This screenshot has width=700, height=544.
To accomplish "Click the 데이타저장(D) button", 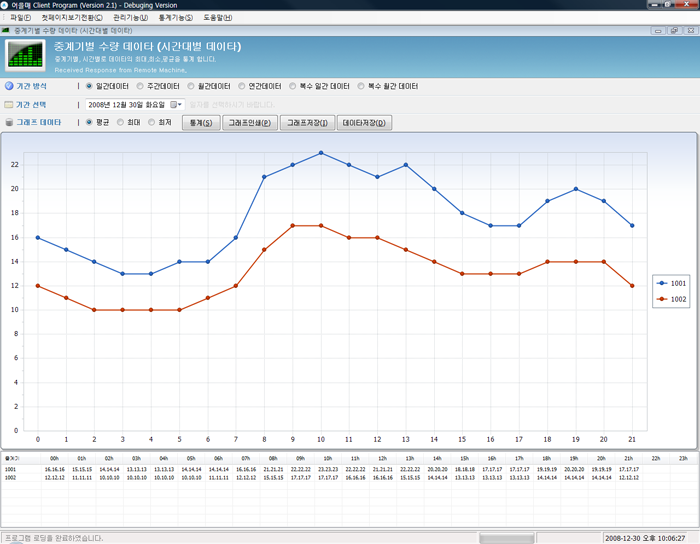I will pos(364,123).
